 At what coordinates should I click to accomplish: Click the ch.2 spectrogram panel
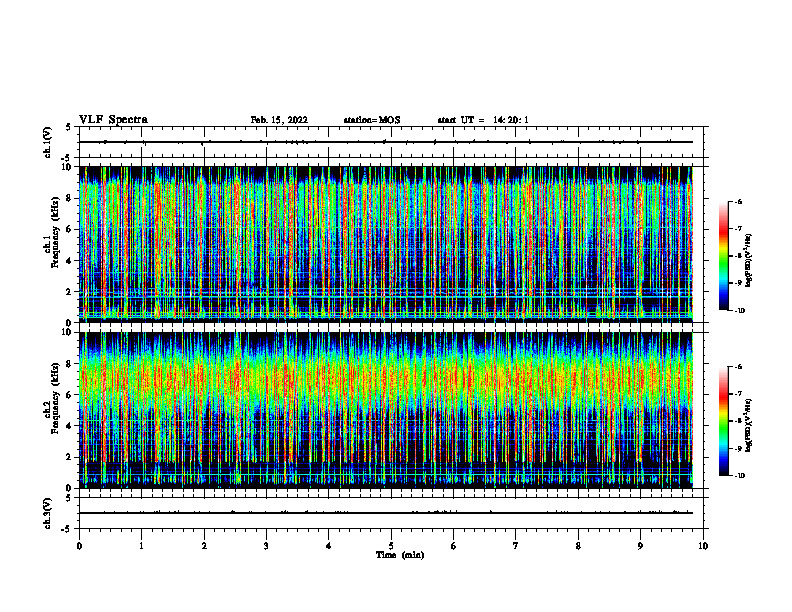393,410
